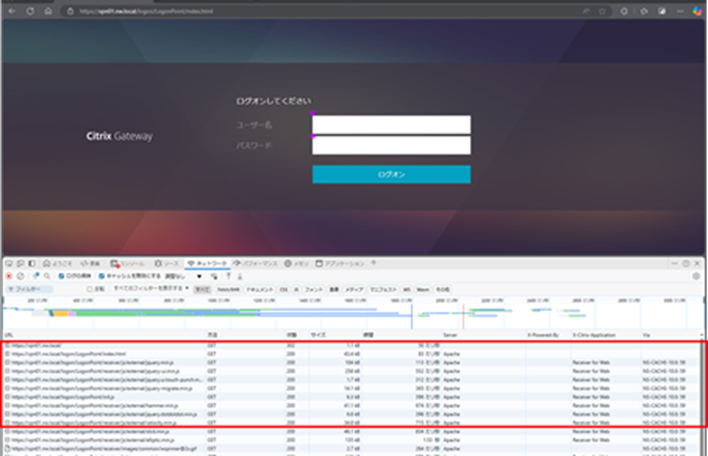Click the パスワード input field
Screen dimensions: 708x456
tap(391, 145)
